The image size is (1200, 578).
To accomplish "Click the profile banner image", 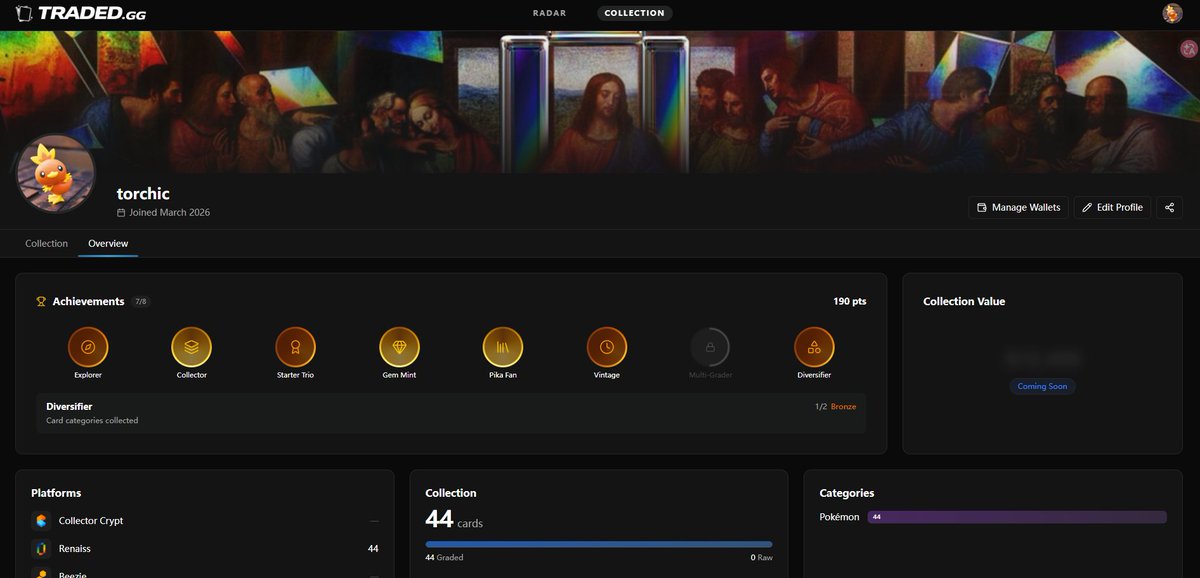I will [600, 101].
